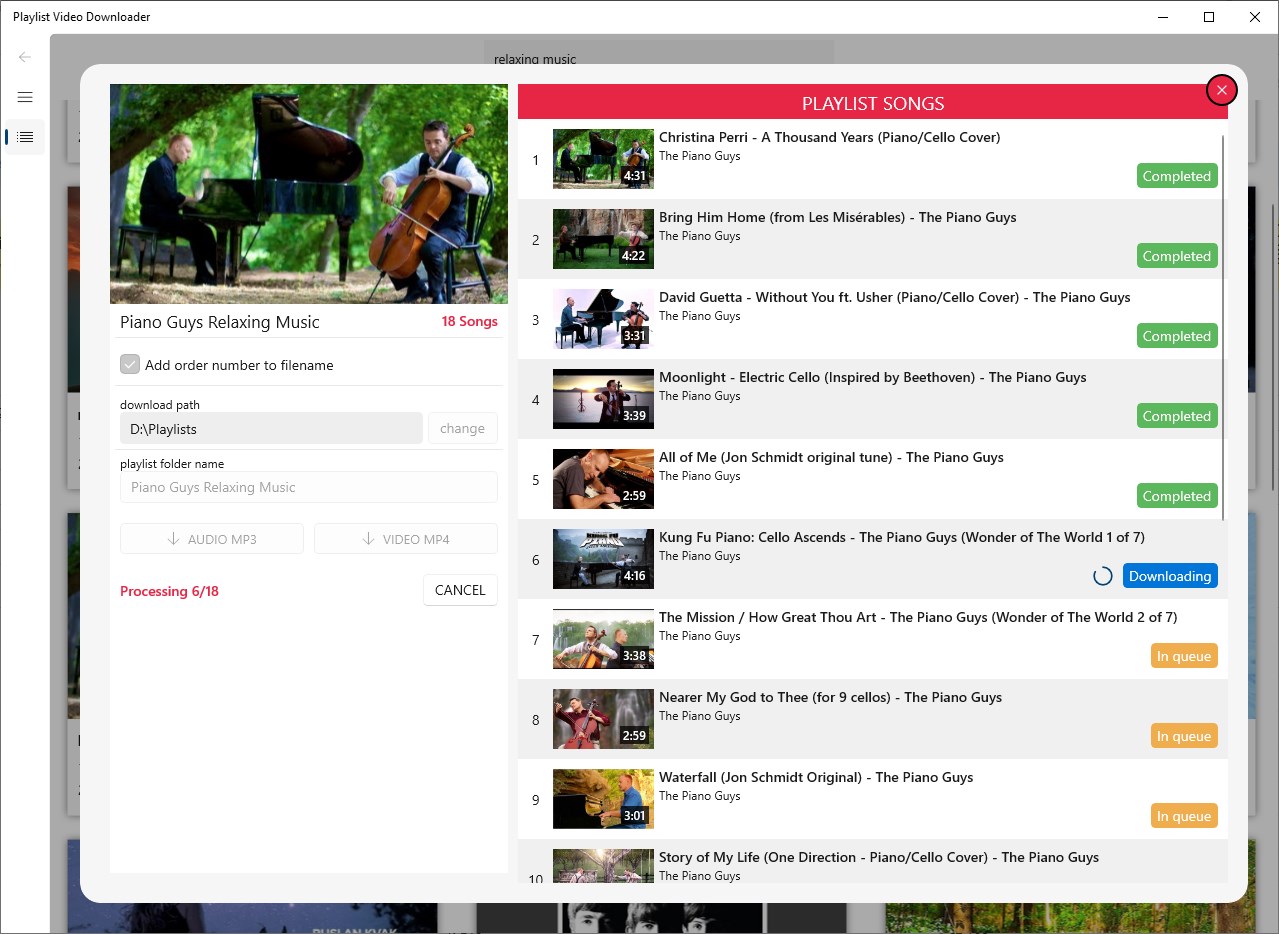Screen dimensions: 1279x934
Task: Select song title Bring Him Home
Action: pyautogui.click(x=837, y=217)
